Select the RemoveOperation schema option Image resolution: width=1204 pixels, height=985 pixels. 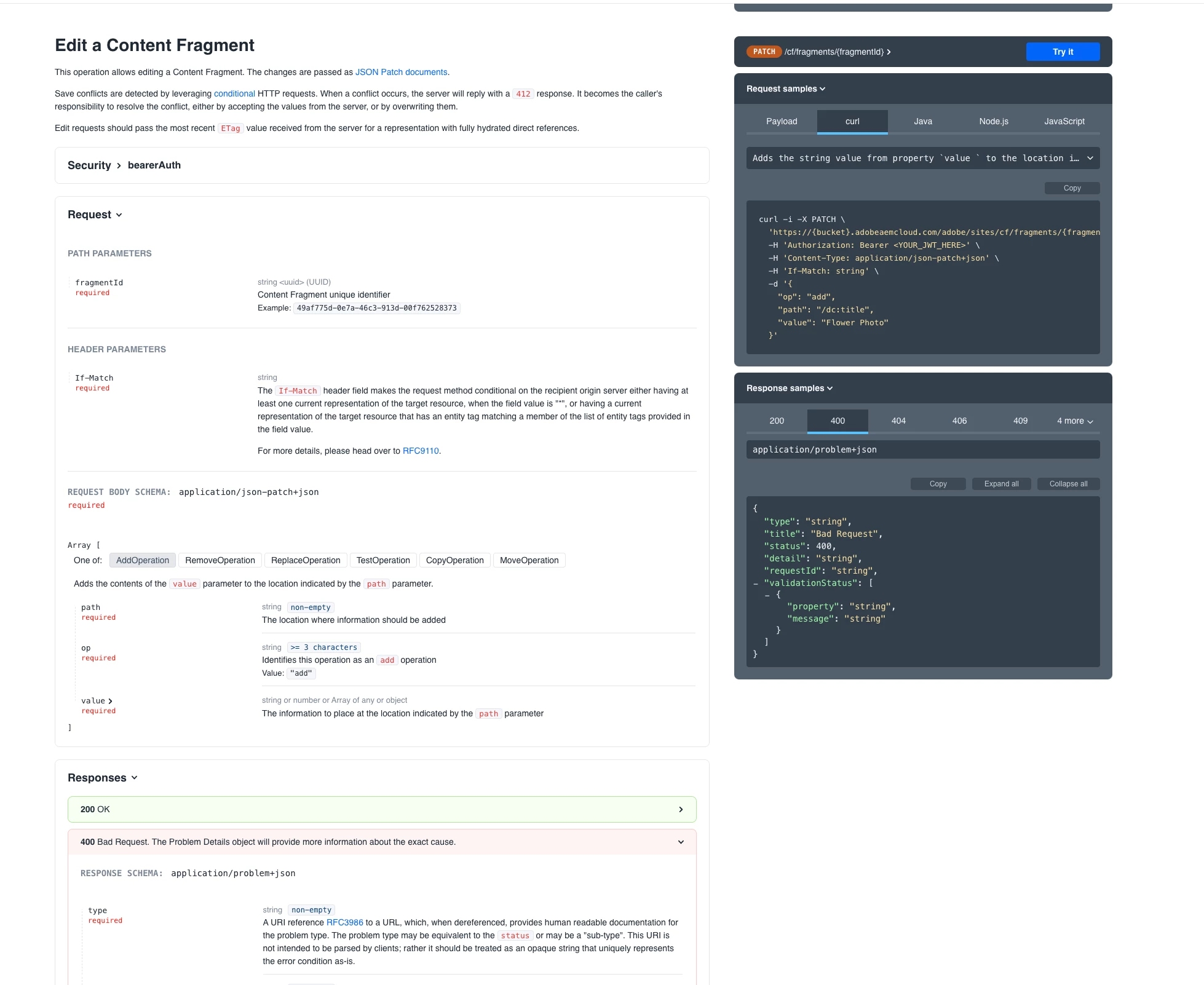point(220,561)
